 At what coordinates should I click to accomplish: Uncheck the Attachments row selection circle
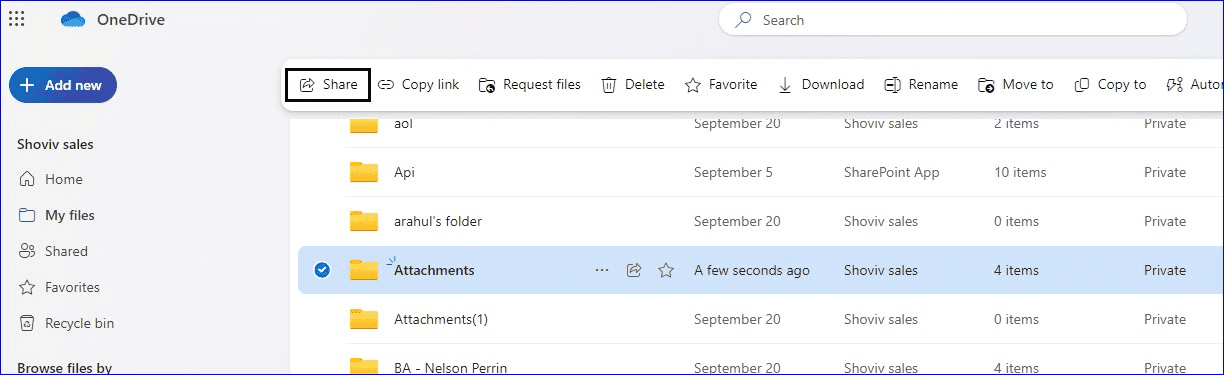point(322,270)
